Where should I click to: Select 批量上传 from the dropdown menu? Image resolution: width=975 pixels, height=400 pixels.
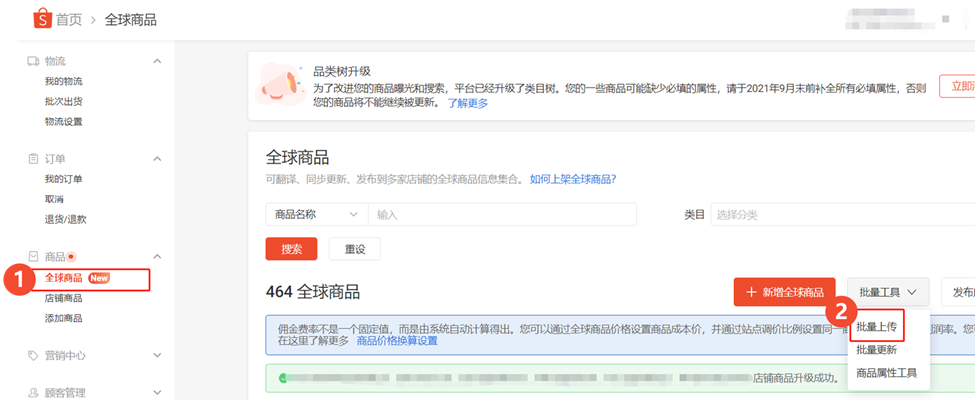[x=877, y=326]
